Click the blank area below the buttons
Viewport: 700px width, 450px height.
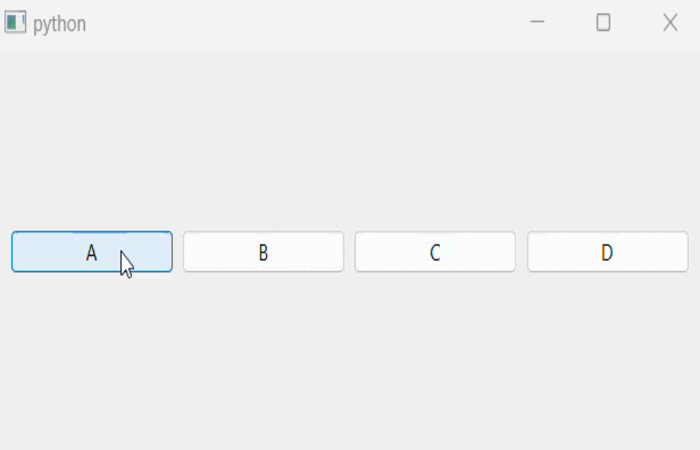coord(350,360)
